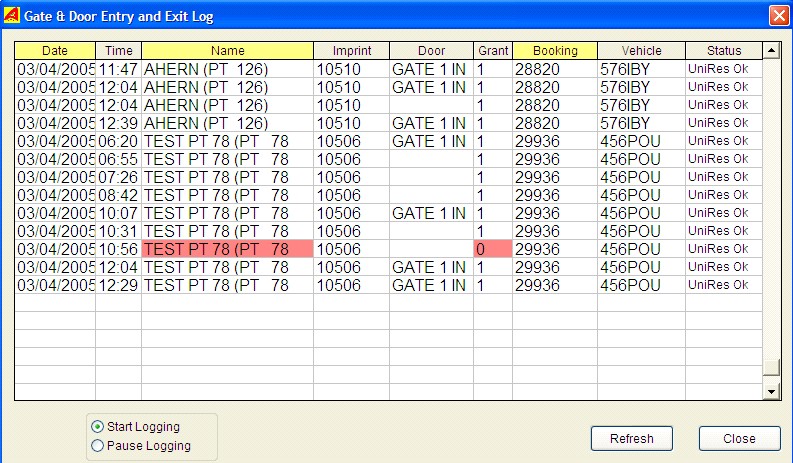This screenshot has width=793, height=463.
Task: Click imprint 10510 in the 11:47 row
Action: coord(351,69)
